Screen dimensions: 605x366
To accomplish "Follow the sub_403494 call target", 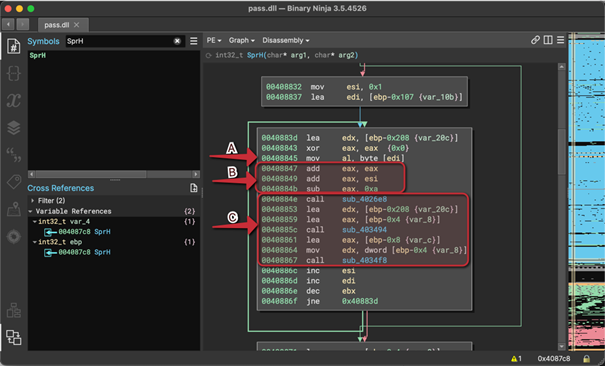I will [364, 230].
